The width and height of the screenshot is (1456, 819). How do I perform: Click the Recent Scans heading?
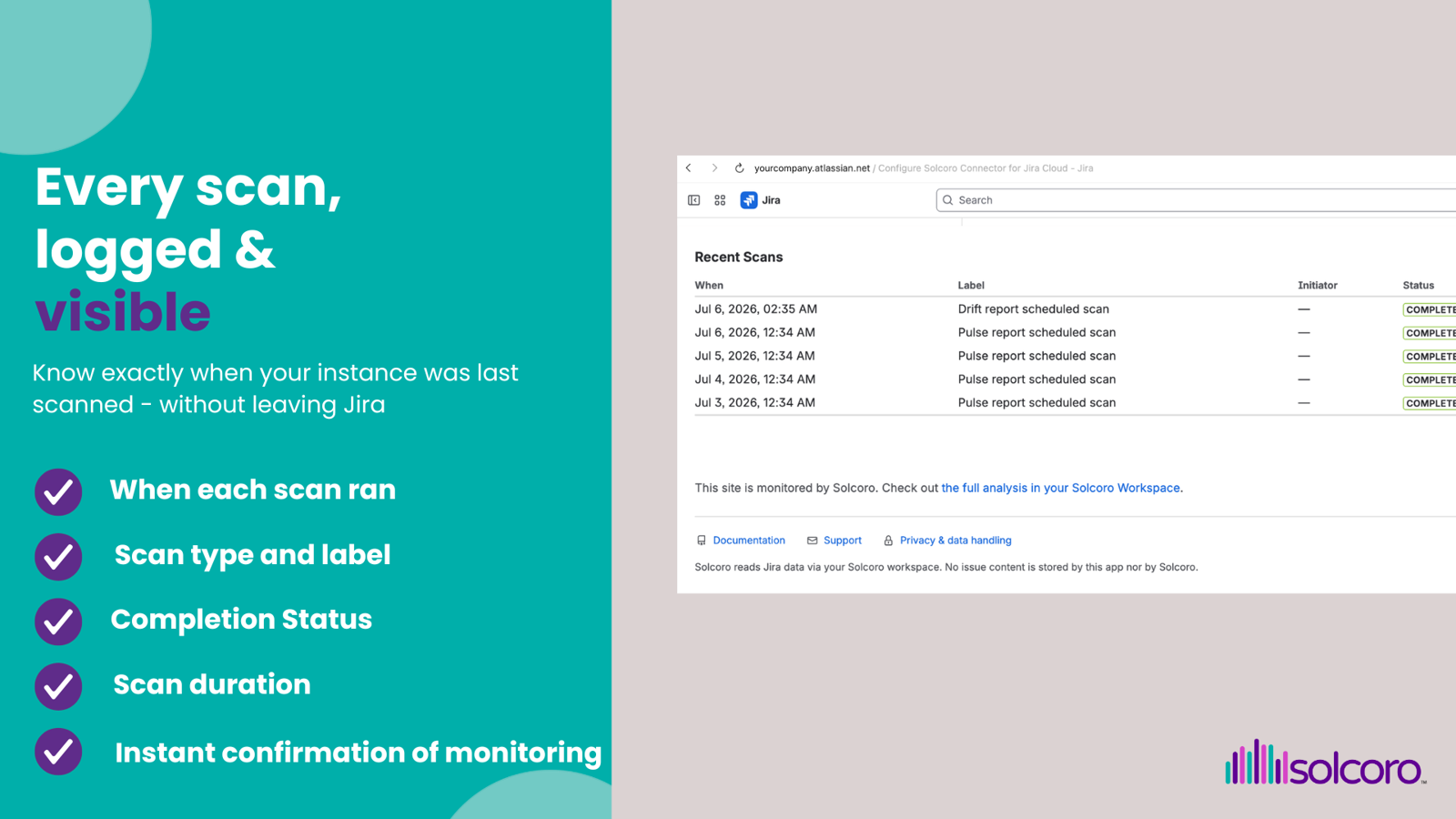coord(739,258)
